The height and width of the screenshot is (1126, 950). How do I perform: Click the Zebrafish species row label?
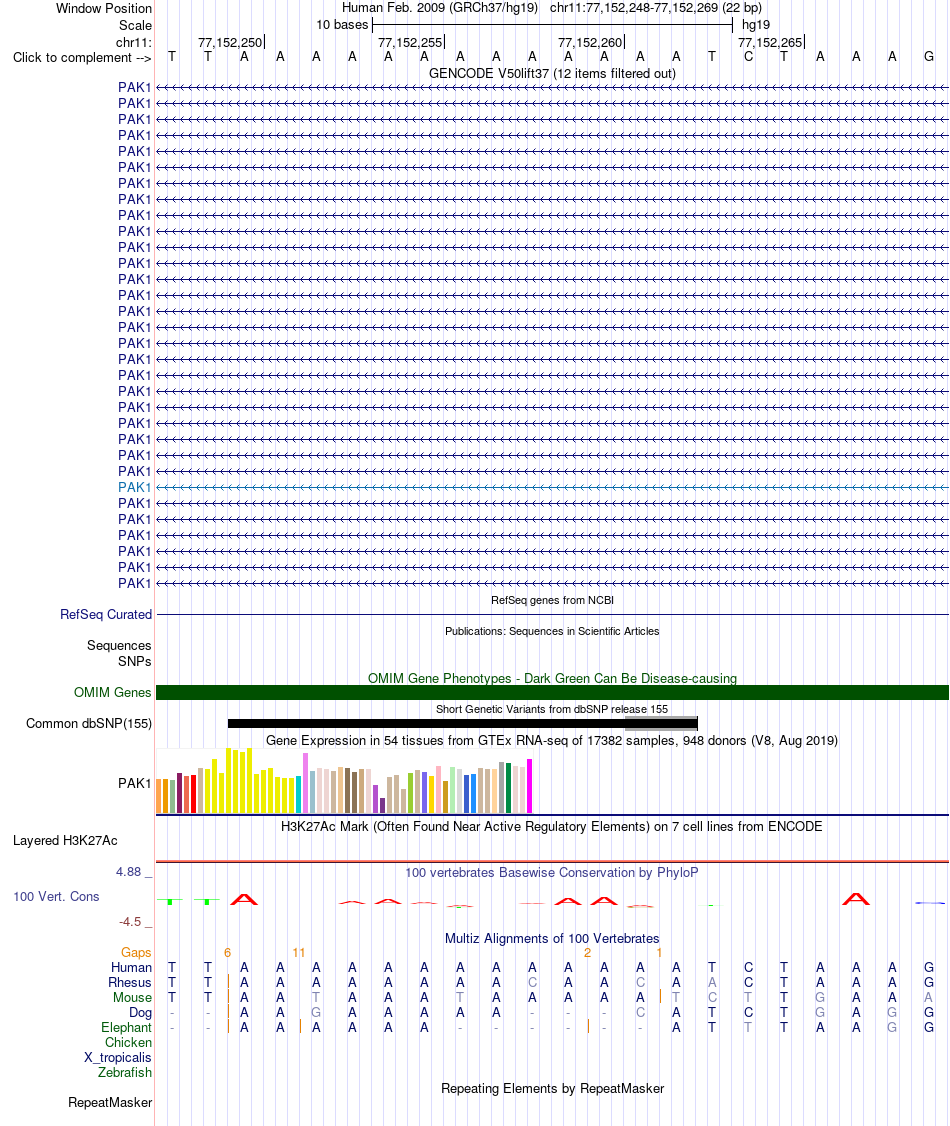coord(125,1073)
